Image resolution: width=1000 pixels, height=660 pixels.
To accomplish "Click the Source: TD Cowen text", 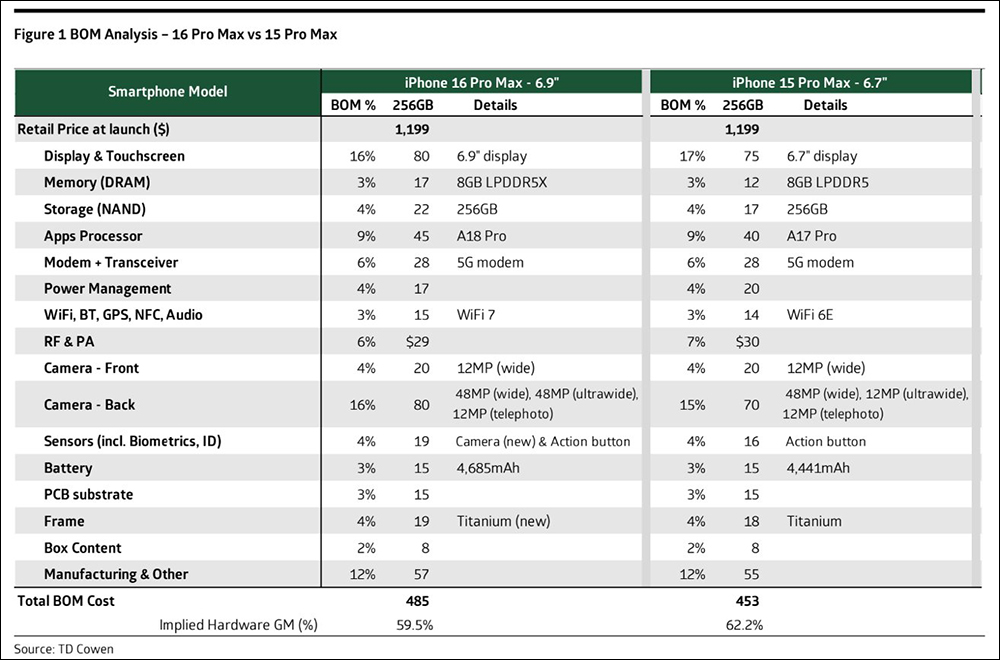I will click(64, 649).
